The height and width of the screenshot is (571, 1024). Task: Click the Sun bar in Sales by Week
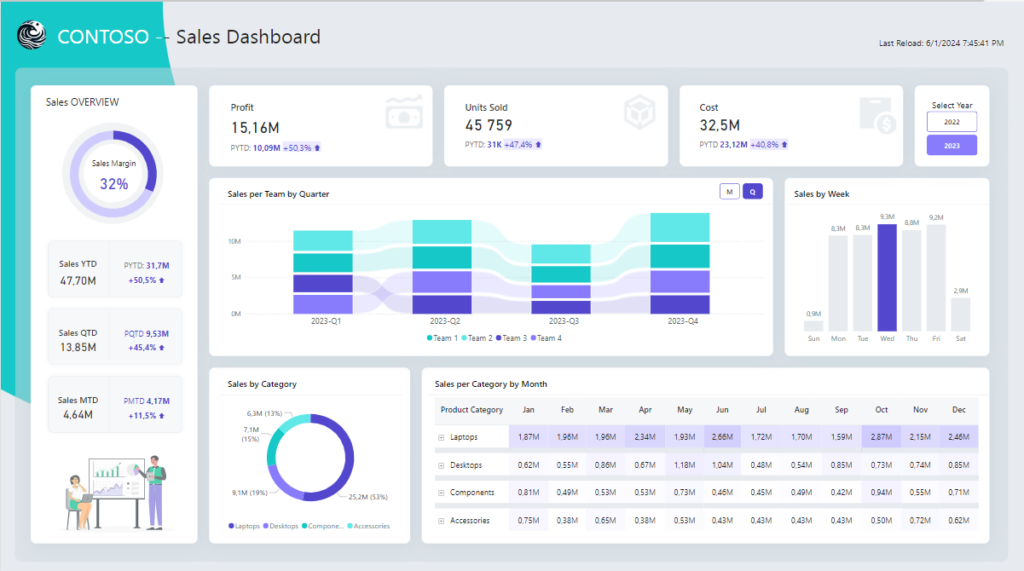point(814,326)
